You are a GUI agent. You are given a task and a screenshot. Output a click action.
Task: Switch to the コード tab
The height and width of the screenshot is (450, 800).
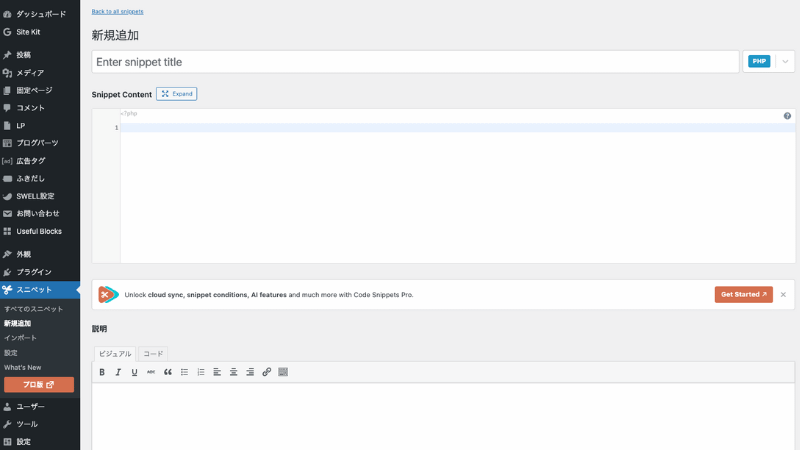coord(153,354)
